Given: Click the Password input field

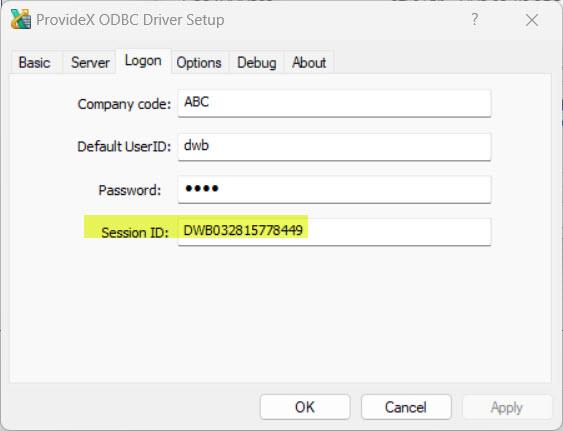Looking at the screenshot, I should pyautogui.click(x=334, y=189).
